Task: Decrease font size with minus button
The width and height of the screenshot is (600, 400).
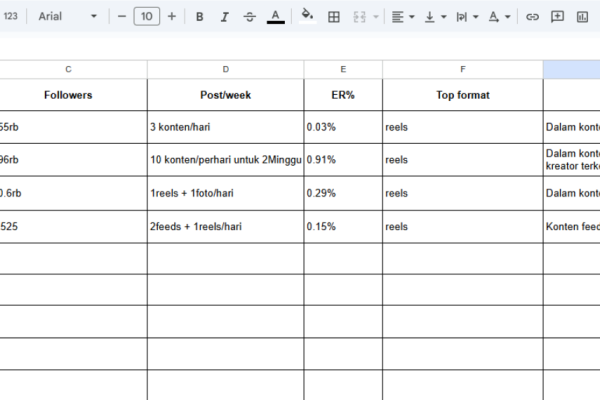Action: [122, 17]
